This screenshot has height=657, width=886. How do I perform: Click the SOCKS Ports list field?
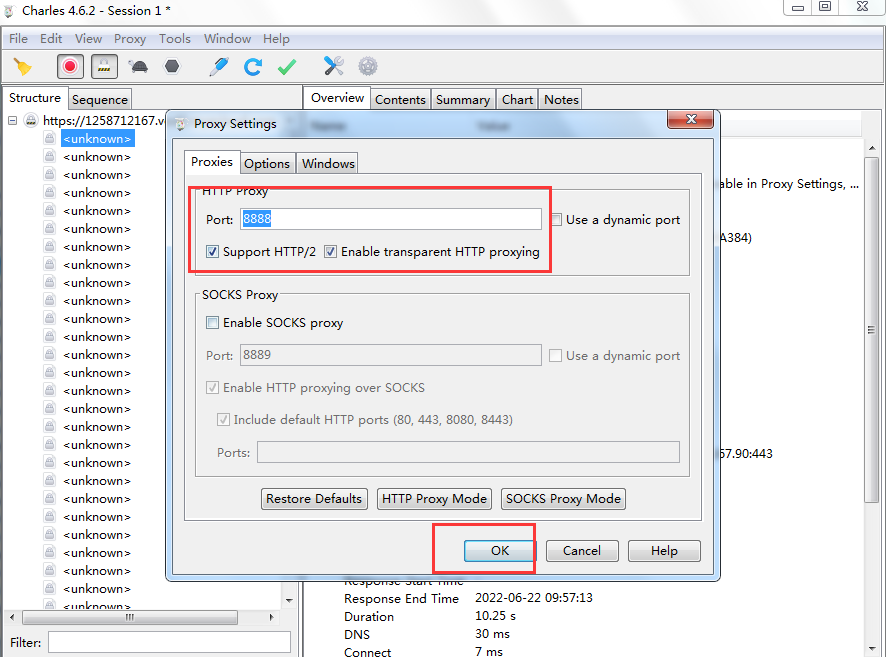468,452
